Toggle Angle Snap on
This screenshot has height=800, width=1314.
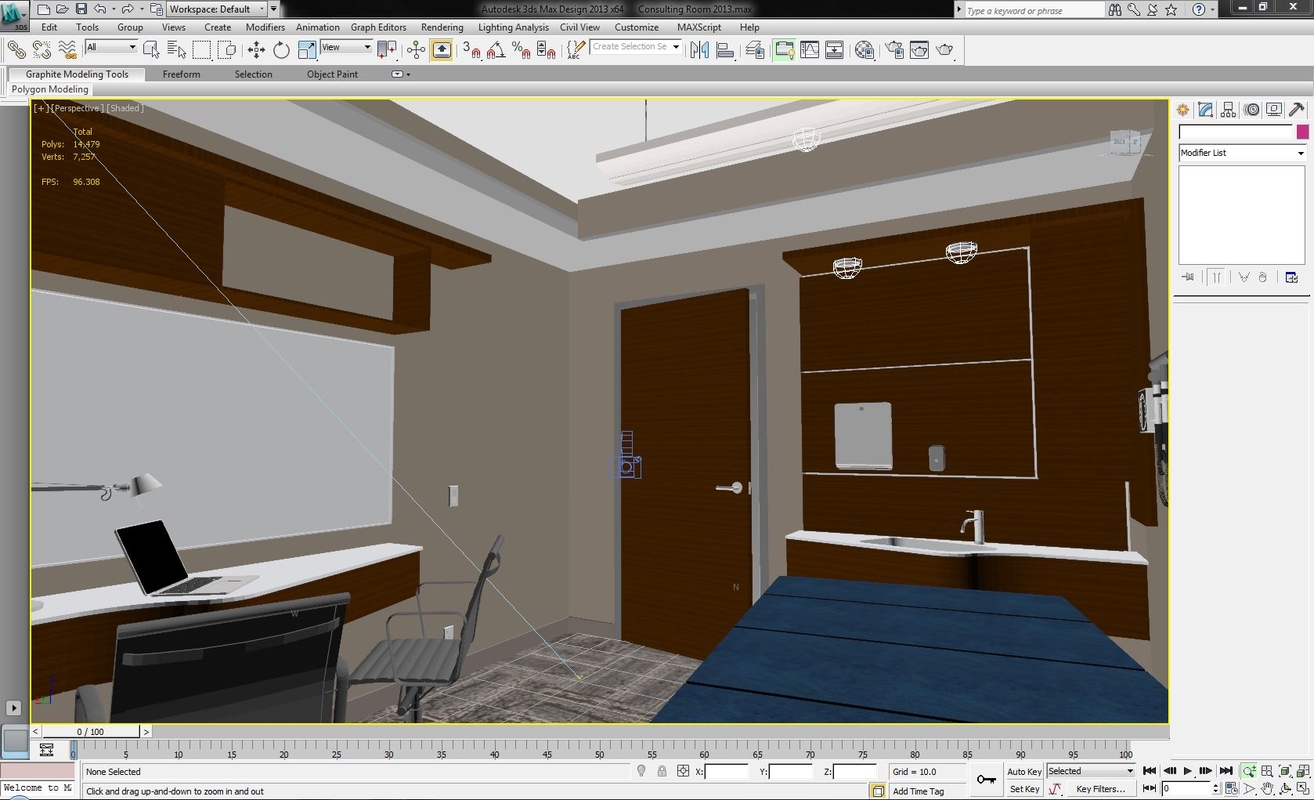click(497, 49)
